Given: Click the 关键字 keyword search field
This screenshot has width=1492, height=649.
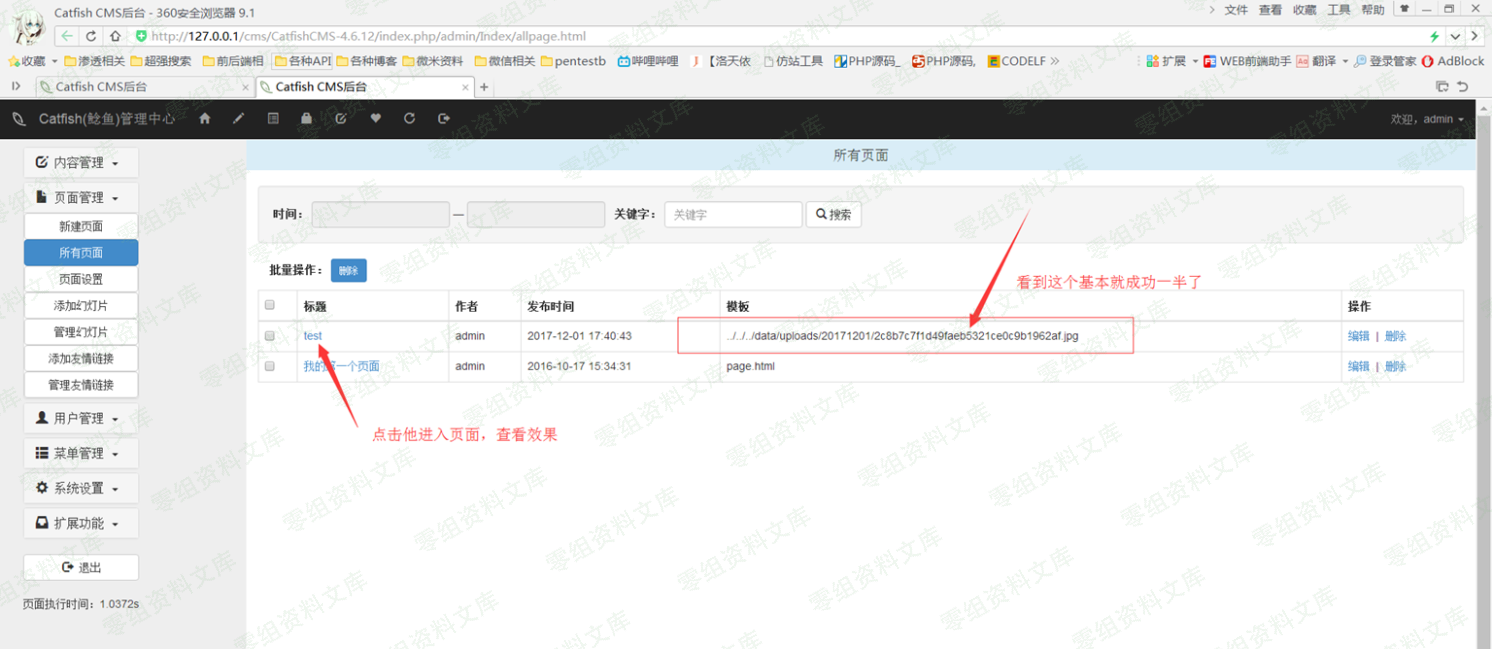Looking at the screenshot, I should [732, 215].
